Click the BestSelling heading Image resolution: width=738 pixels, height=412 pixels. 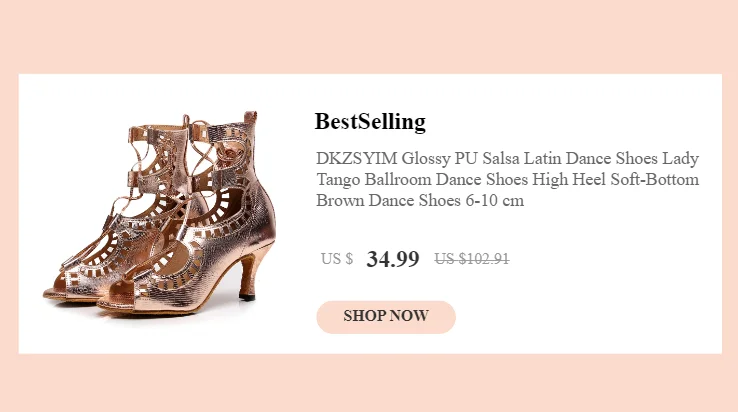tap(370, 122)
